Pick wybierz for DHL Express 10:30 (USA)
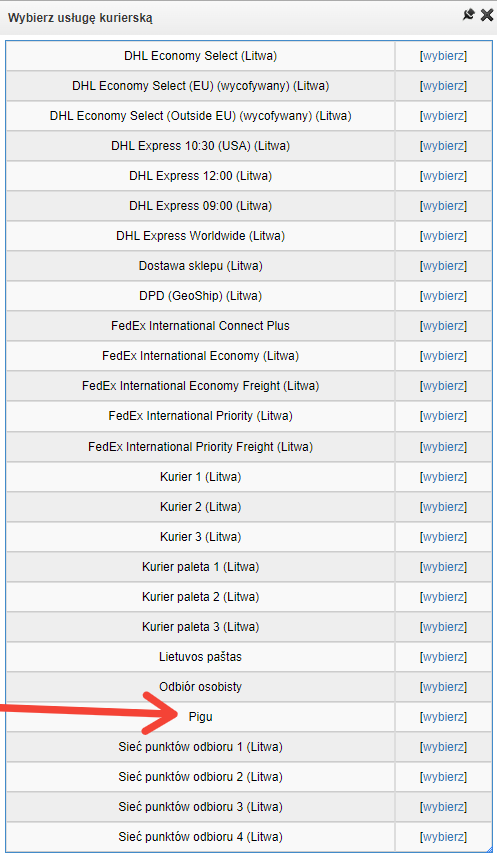 pyautogui.click(x=444, y=146)
